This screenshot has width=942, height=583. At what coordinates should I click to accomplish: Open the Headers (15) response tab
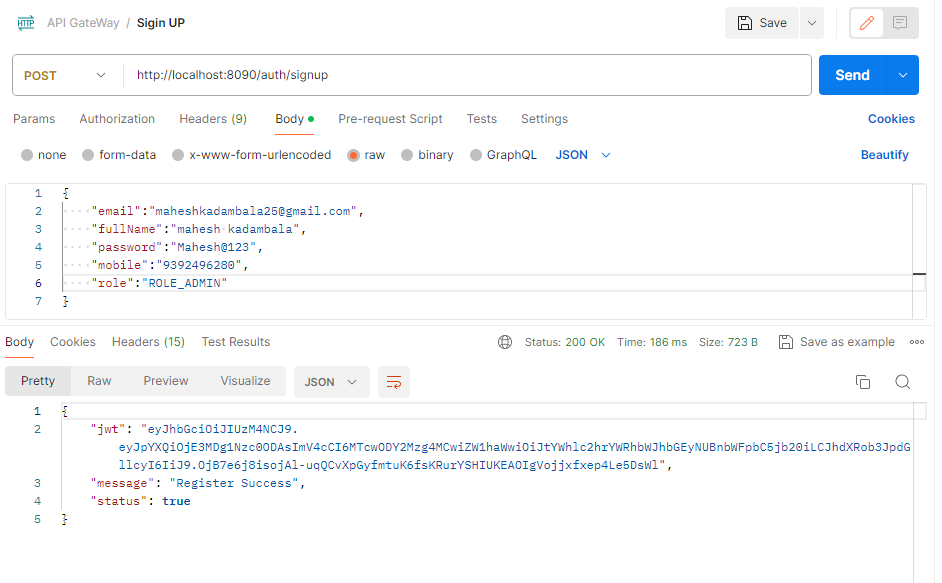148,341
